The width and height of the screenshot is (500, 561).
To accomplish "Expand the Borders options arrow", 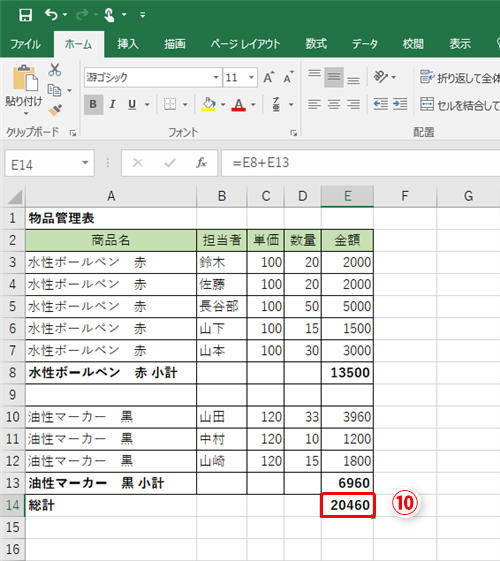I will (x=185, y=105).
